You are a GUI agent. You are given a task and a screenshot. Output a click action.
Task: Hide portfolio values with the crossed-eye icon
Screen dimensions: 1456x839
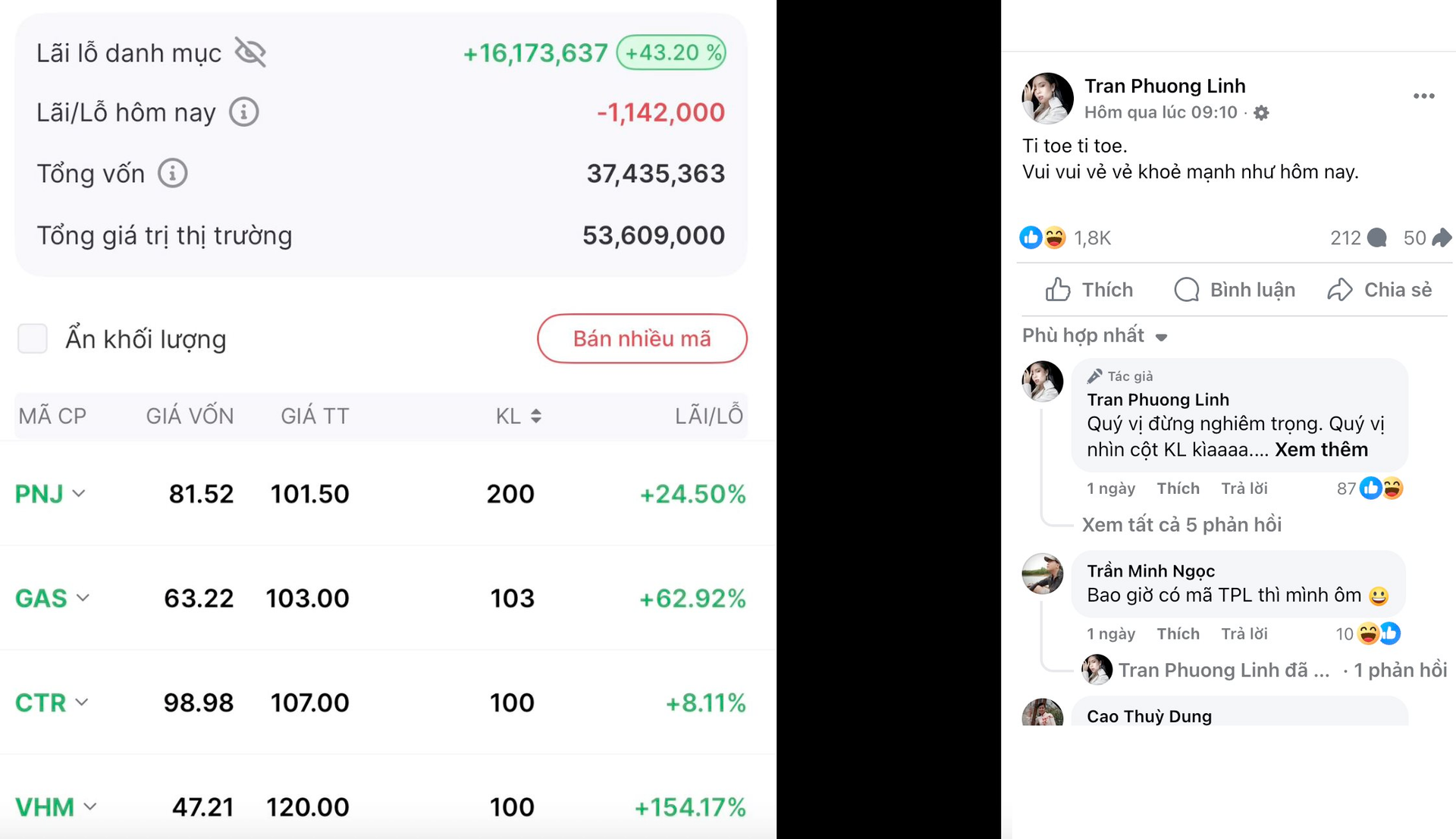251,52
